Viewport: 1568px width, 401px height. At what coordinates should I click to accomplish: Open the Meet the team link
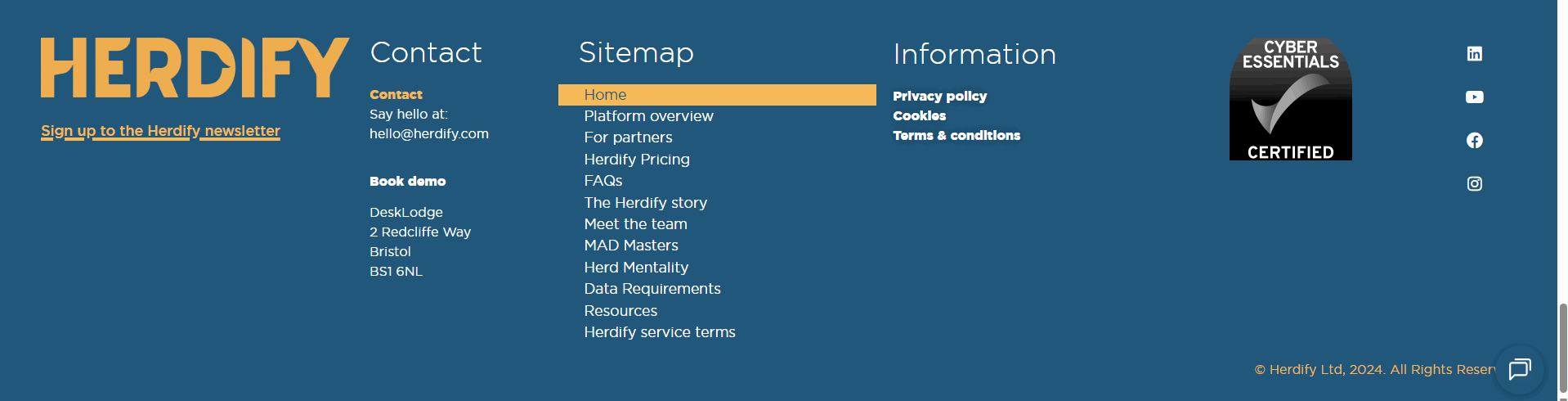[x=635, y=224]
